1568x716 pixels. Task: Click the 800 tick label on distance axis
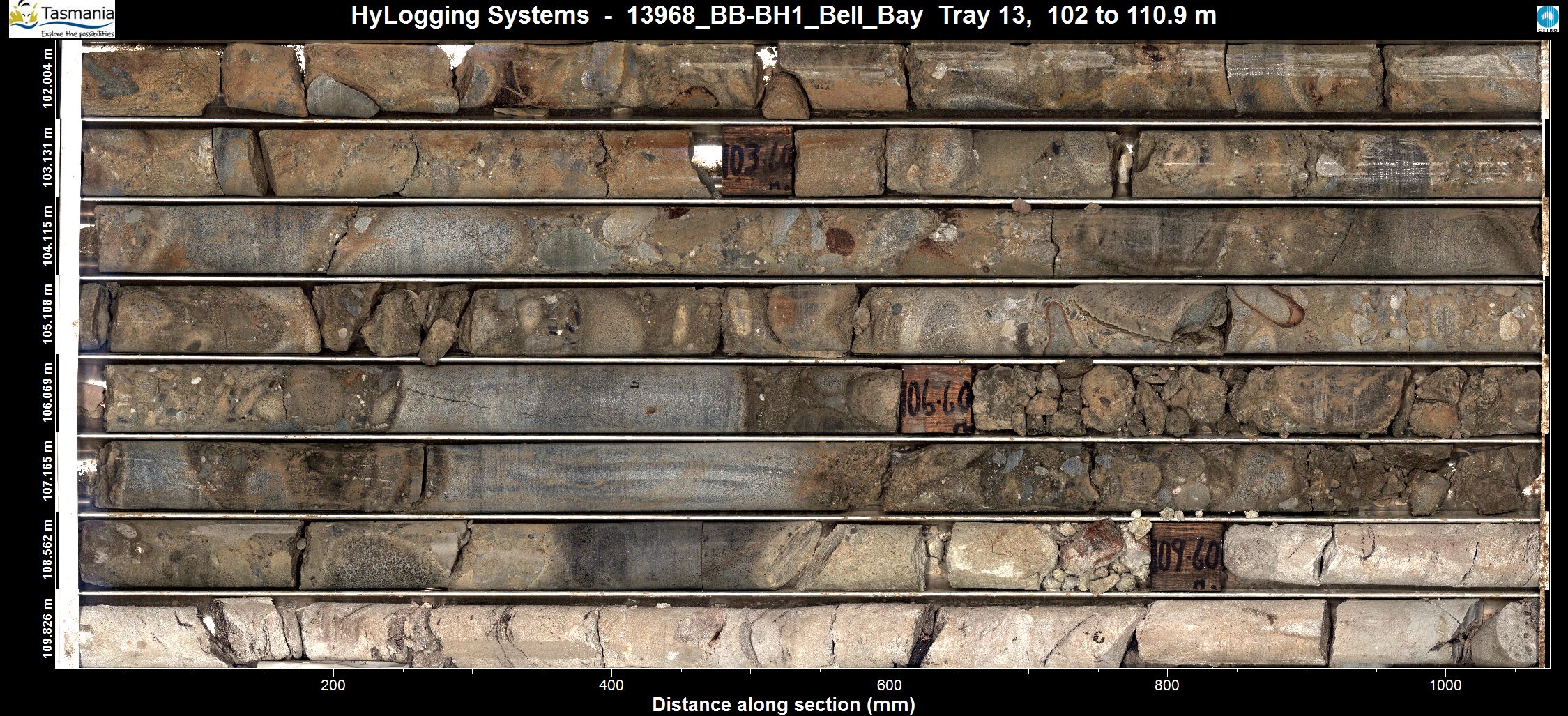coord(1167,685)
